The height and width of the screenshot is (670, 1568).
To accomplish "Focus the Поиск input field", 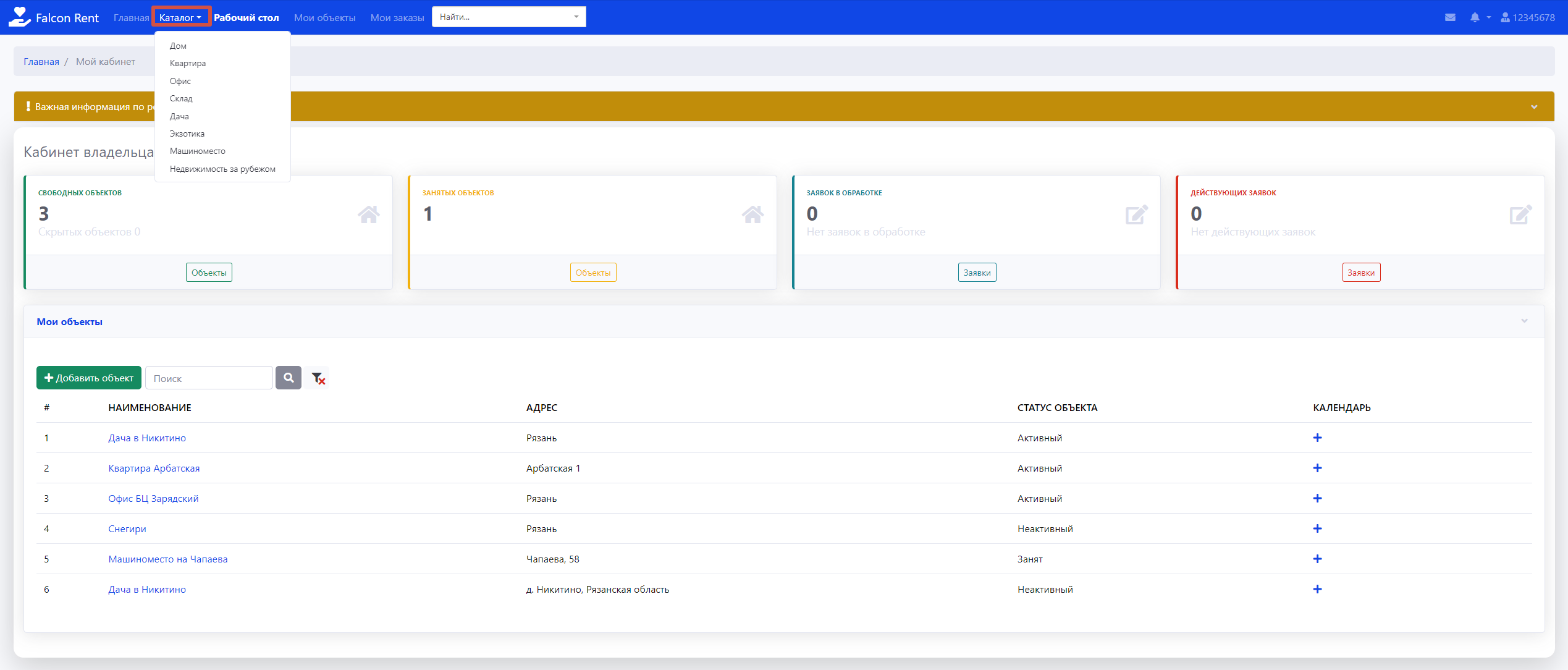I will click(209, 378).
